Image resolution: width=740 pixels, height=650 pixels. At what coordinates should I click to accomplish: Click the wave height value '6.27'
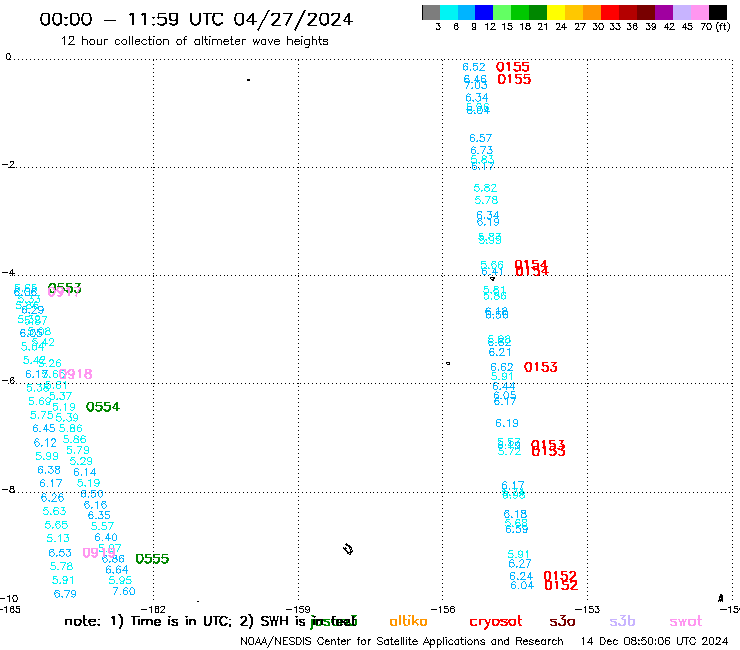click(x=520, y=564)
